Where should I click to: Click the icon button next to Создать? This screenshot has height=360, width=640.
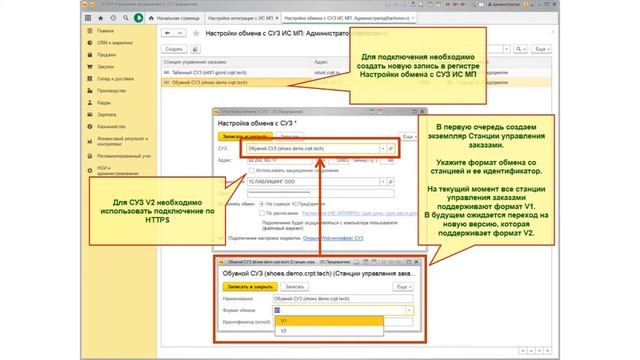(x=195, y=49)
